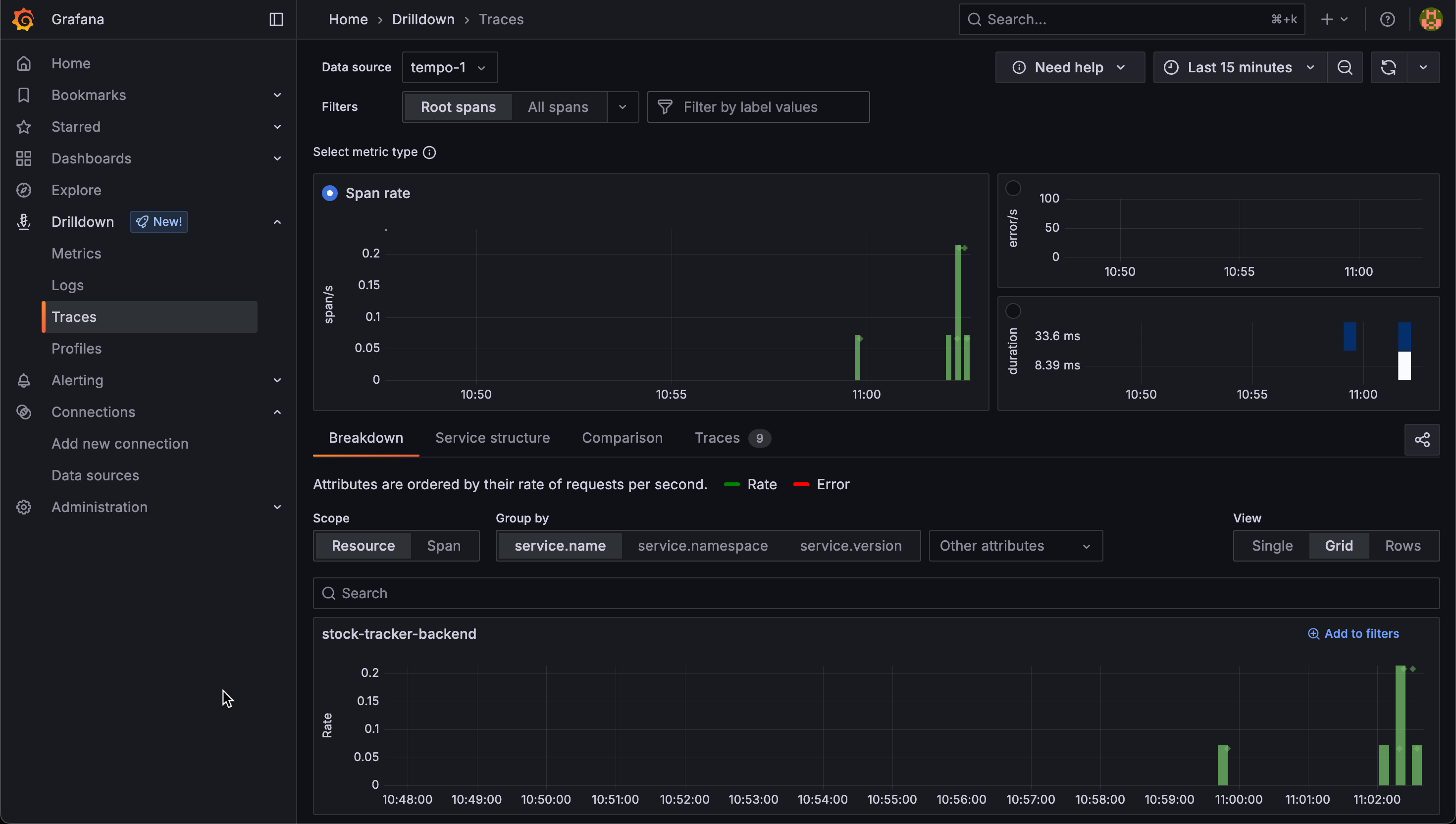Collapse the Connections section chevron
Image resolution: width=1456 pixels, height=824 pixels.
pos(277,412)
